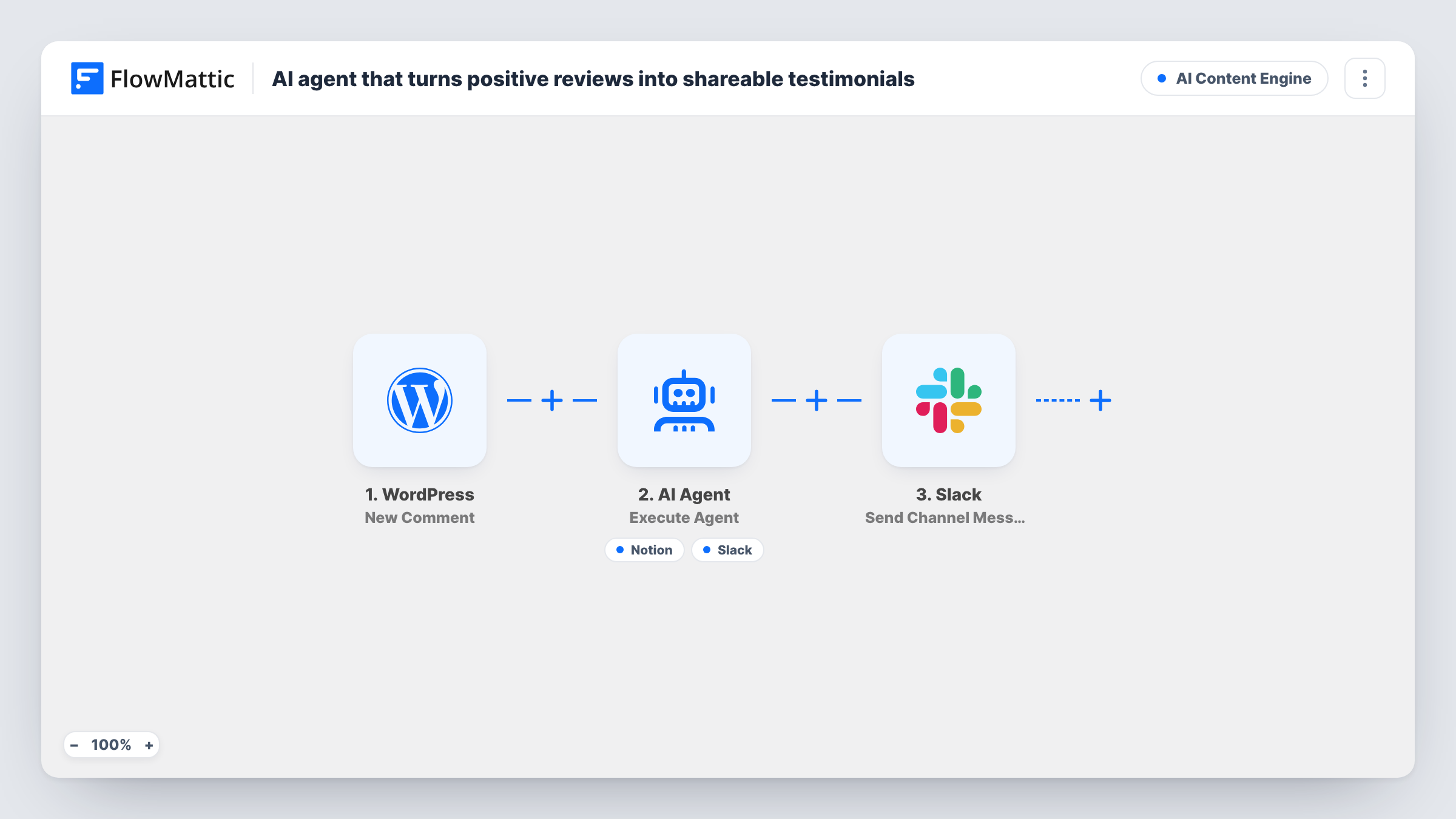This screenshot has height=819, width=1456.
Task: Click the 'Send Channel Mess...' subtitle
Action: click(945, 517)
